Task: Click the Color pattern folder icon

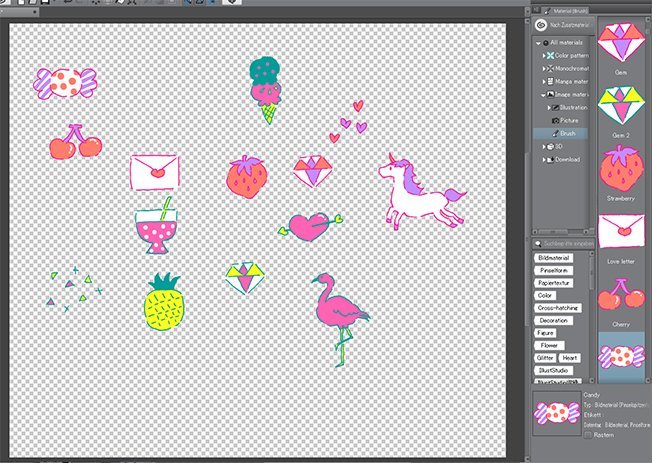Action: [550, 55]
